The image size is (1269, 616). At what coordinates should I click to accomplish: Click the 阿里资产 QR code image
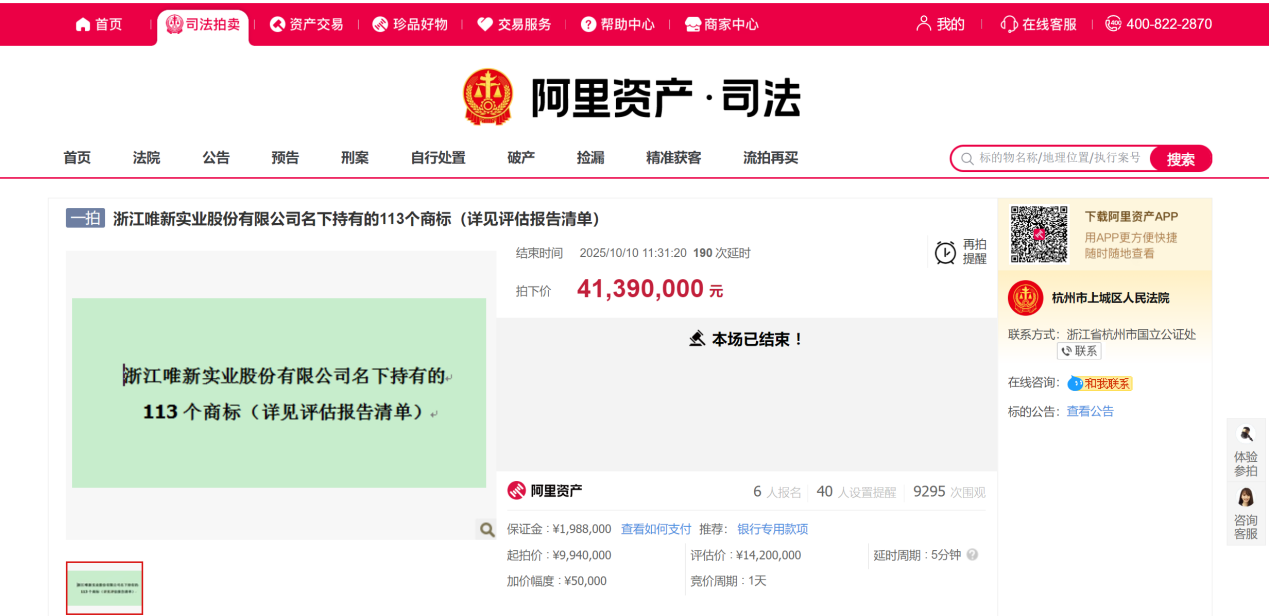[1038, 234]
